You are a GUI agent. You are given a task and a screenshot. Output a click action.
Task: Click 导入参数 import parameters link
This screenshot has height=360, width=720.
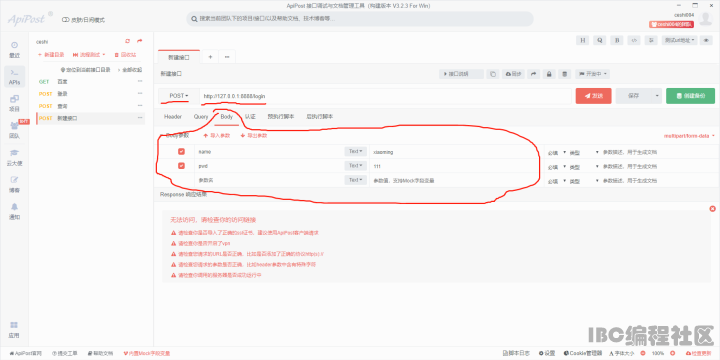(217, 136)
